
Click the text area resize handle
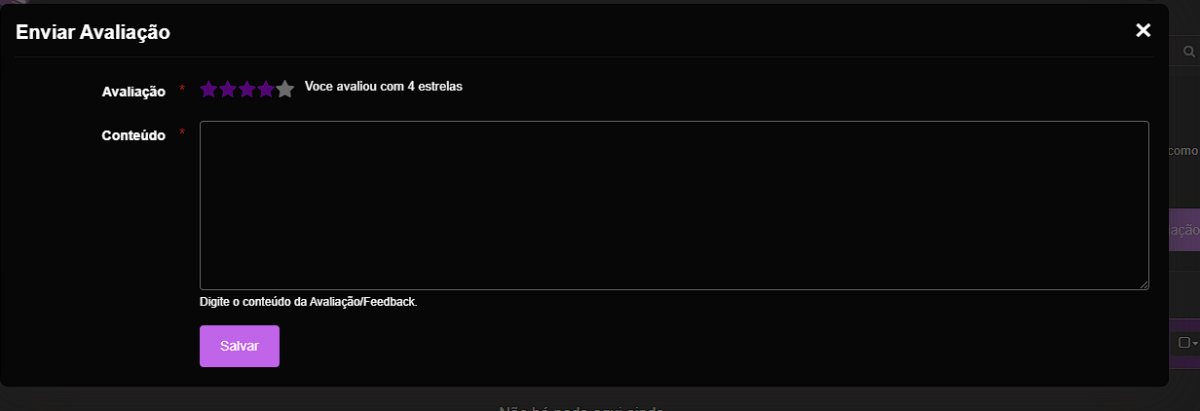pos(1143,285)
